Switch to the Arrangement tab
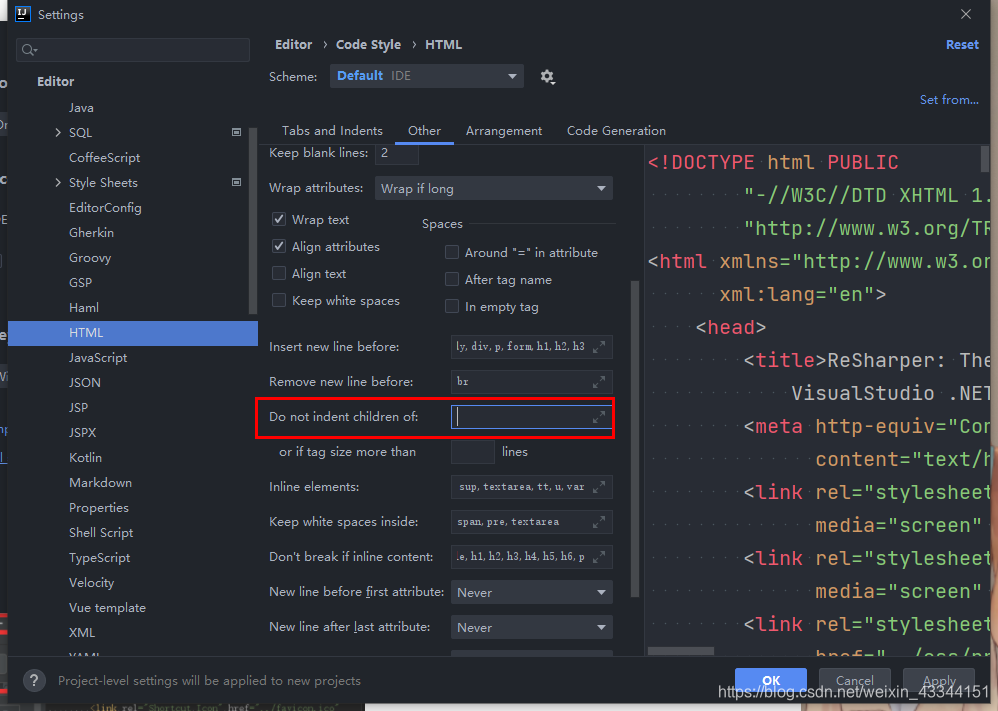This screenshot has width=998, height=711. tap(503, 130)
